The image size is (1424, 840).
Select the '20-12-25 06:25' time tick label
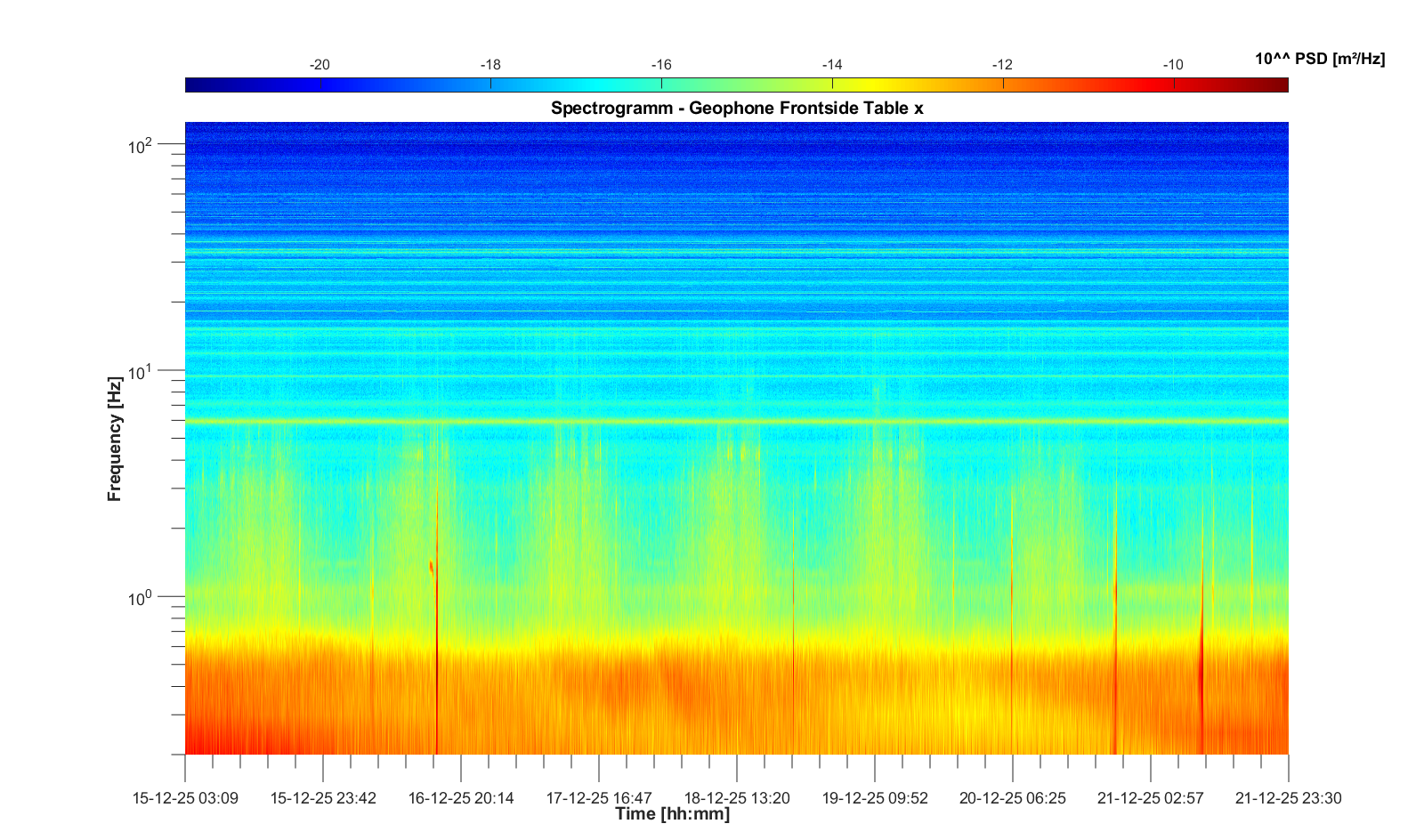coord(1012,798)
